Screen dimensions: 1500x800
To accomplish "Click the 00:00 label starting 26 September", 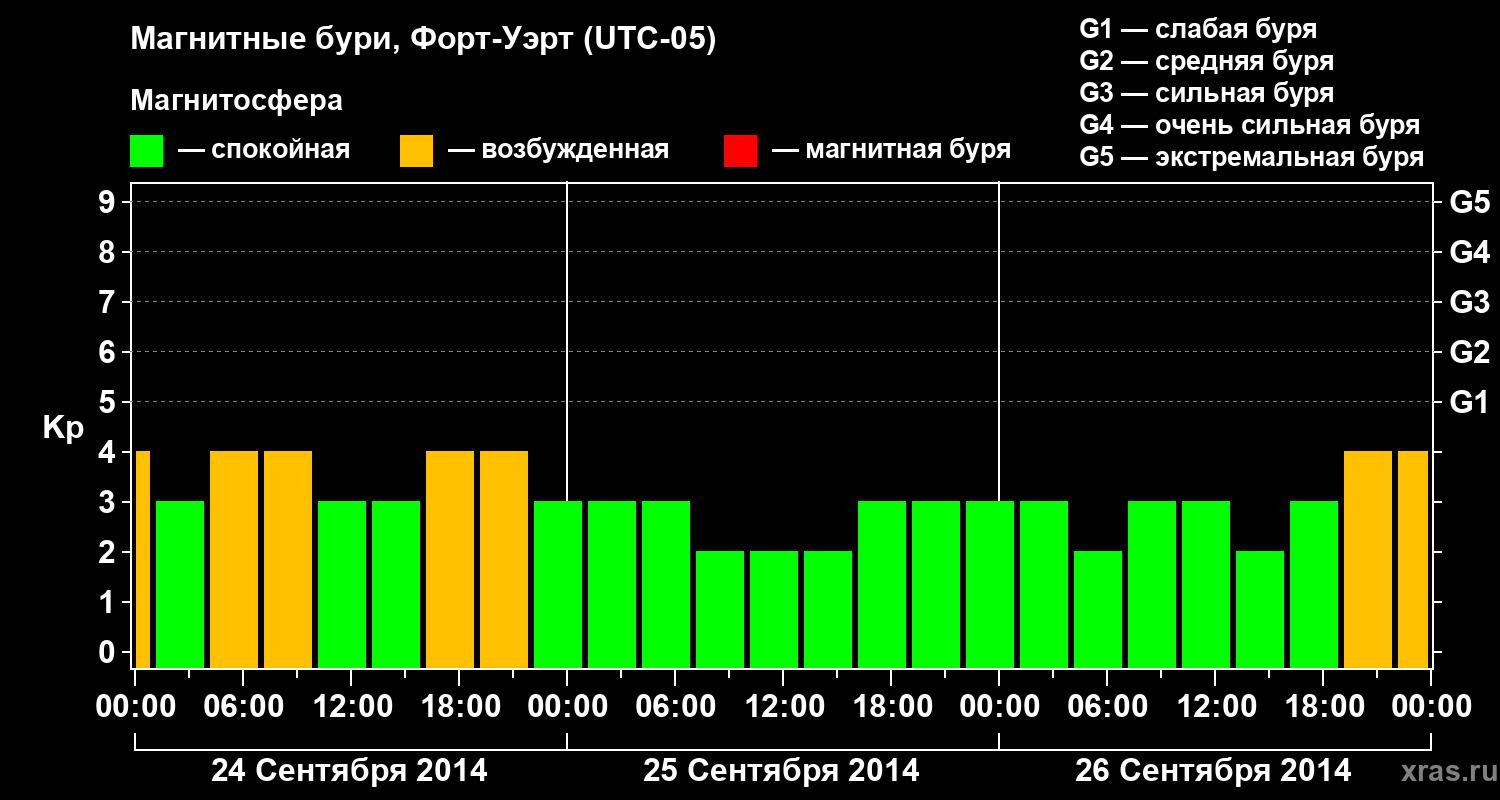I will [x=999, y=707].
